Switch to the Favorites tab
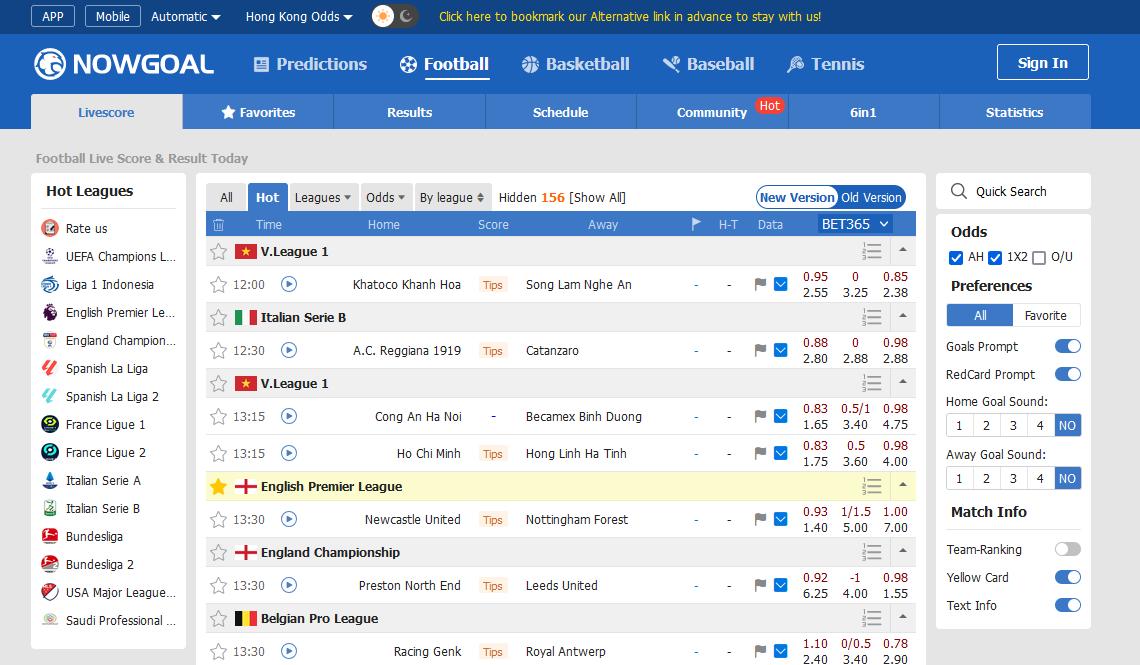Viewport: 1140px width, 665px height. click(x=258, y=112)
